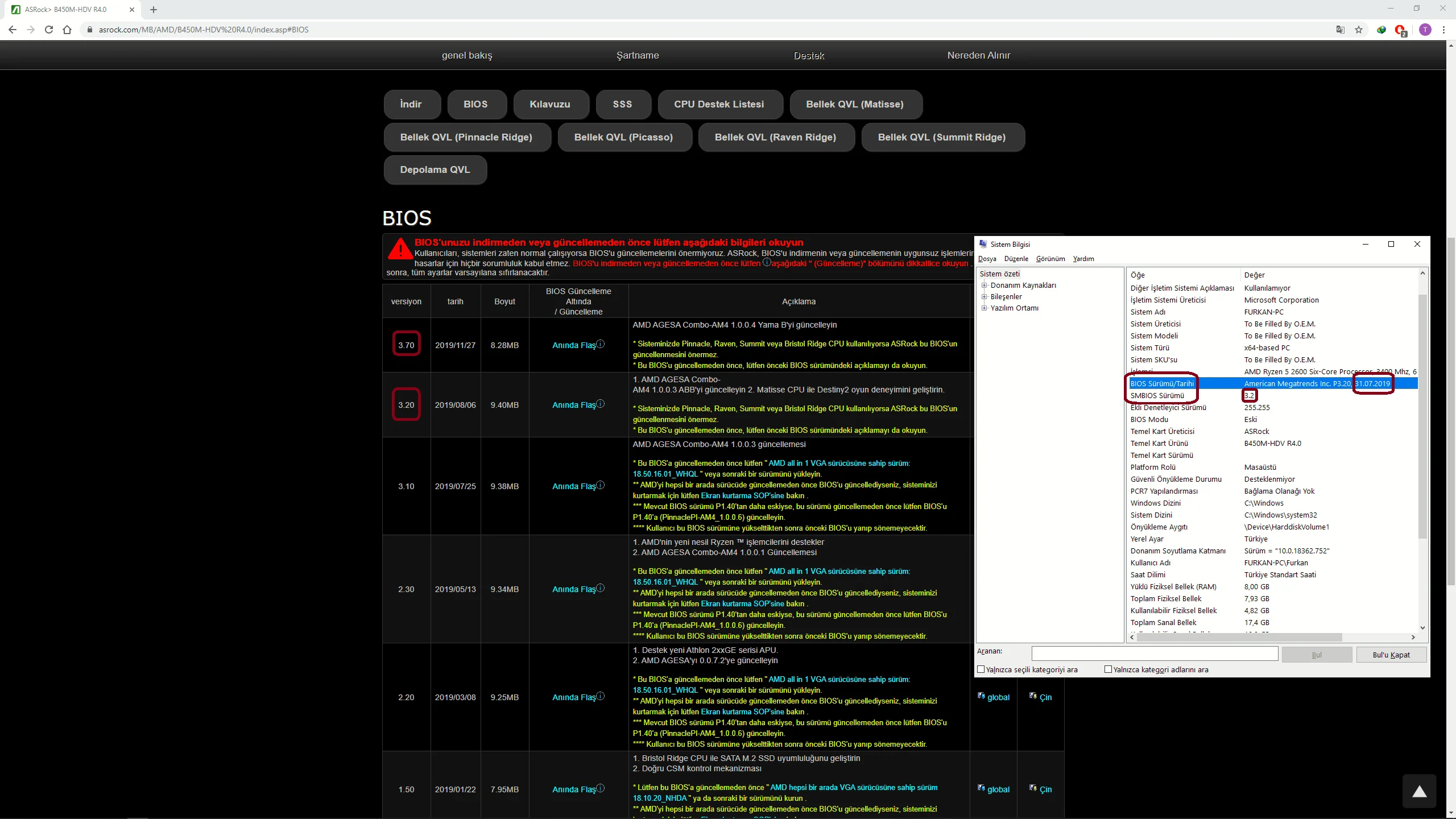Expand Bileşenler tree node

[984, 297]
